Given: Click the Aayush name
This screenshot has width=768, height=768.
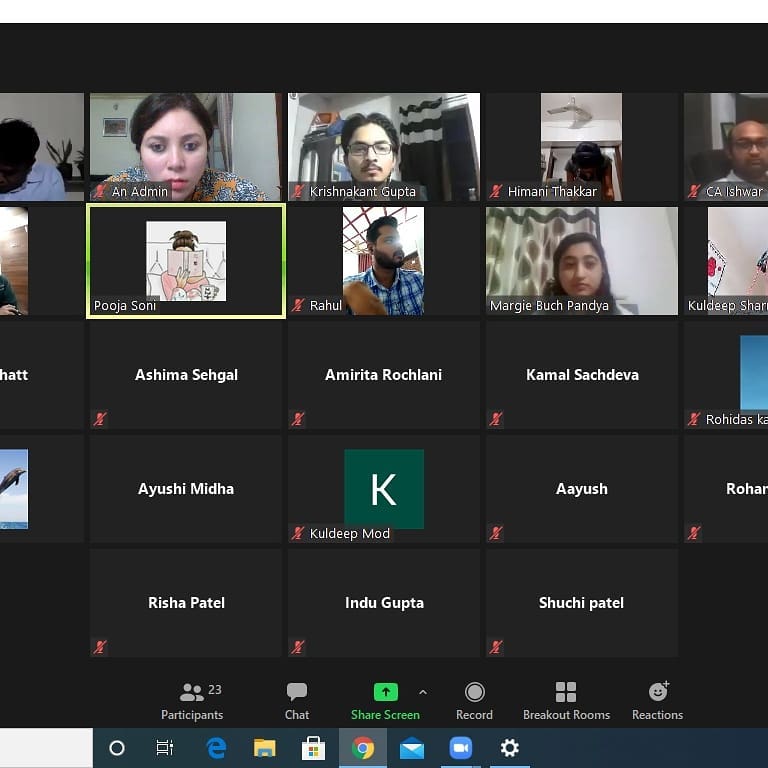Looking at the screenshot, I should [x=582, y=489].
